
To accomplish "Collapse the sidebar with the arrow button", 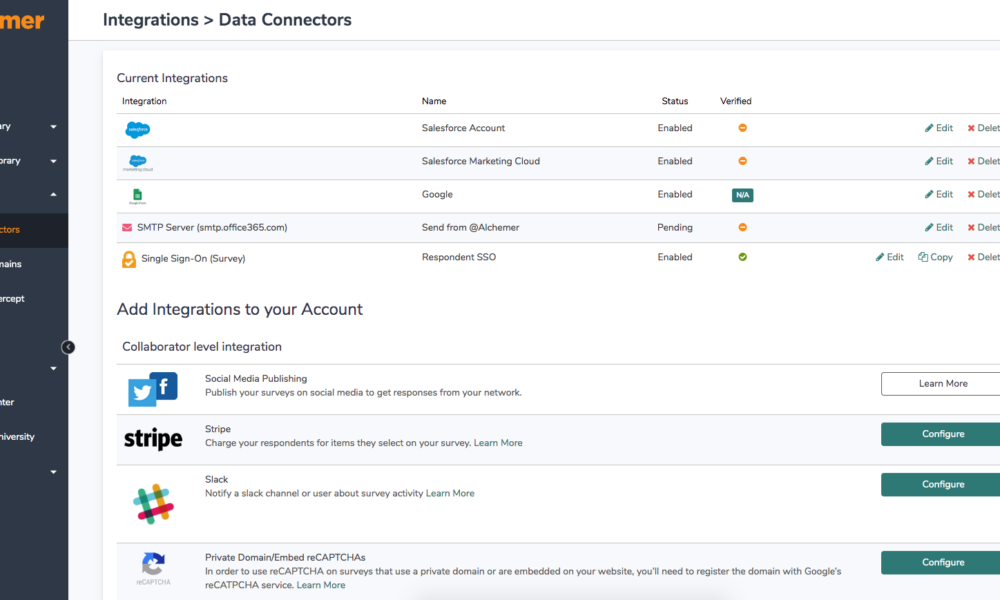I will click(x=68, y=347).
